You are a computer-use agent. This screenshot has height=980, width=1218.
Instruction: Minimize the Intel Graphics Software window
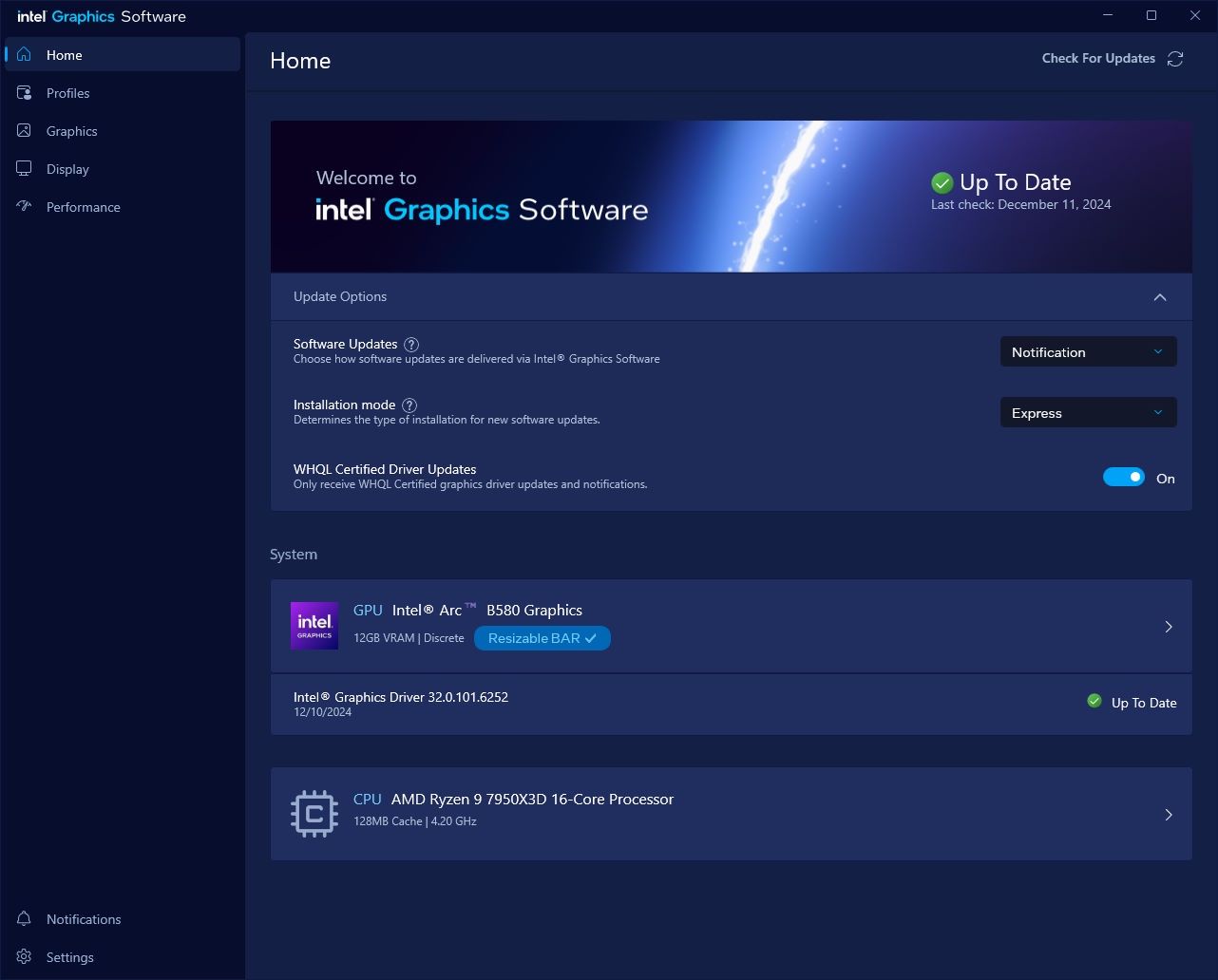(x=1109, y=15)
